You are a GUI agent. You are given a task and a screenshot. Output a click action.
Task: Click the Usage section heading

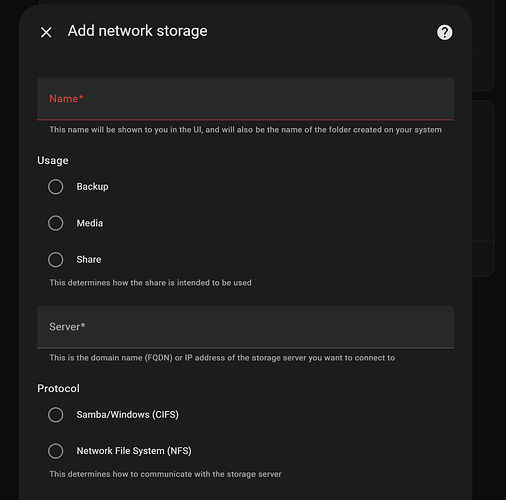pos(53,161)
